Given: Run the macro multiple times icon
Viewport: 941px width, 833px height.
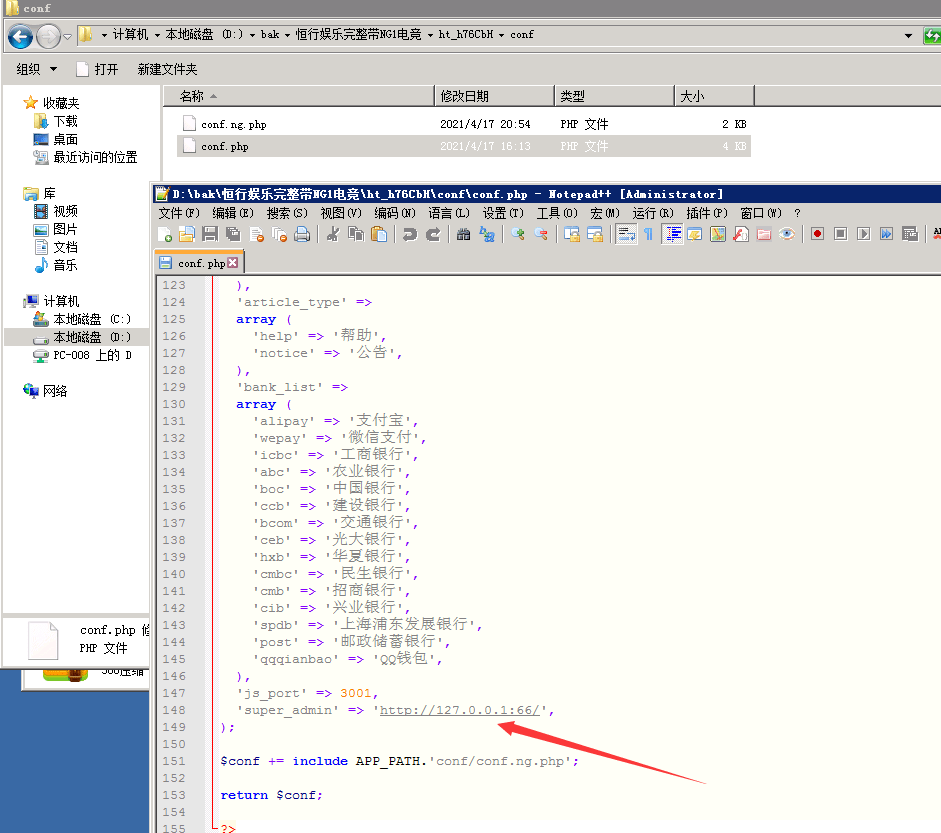Looking at the screenshot, I should pos(886,234).
